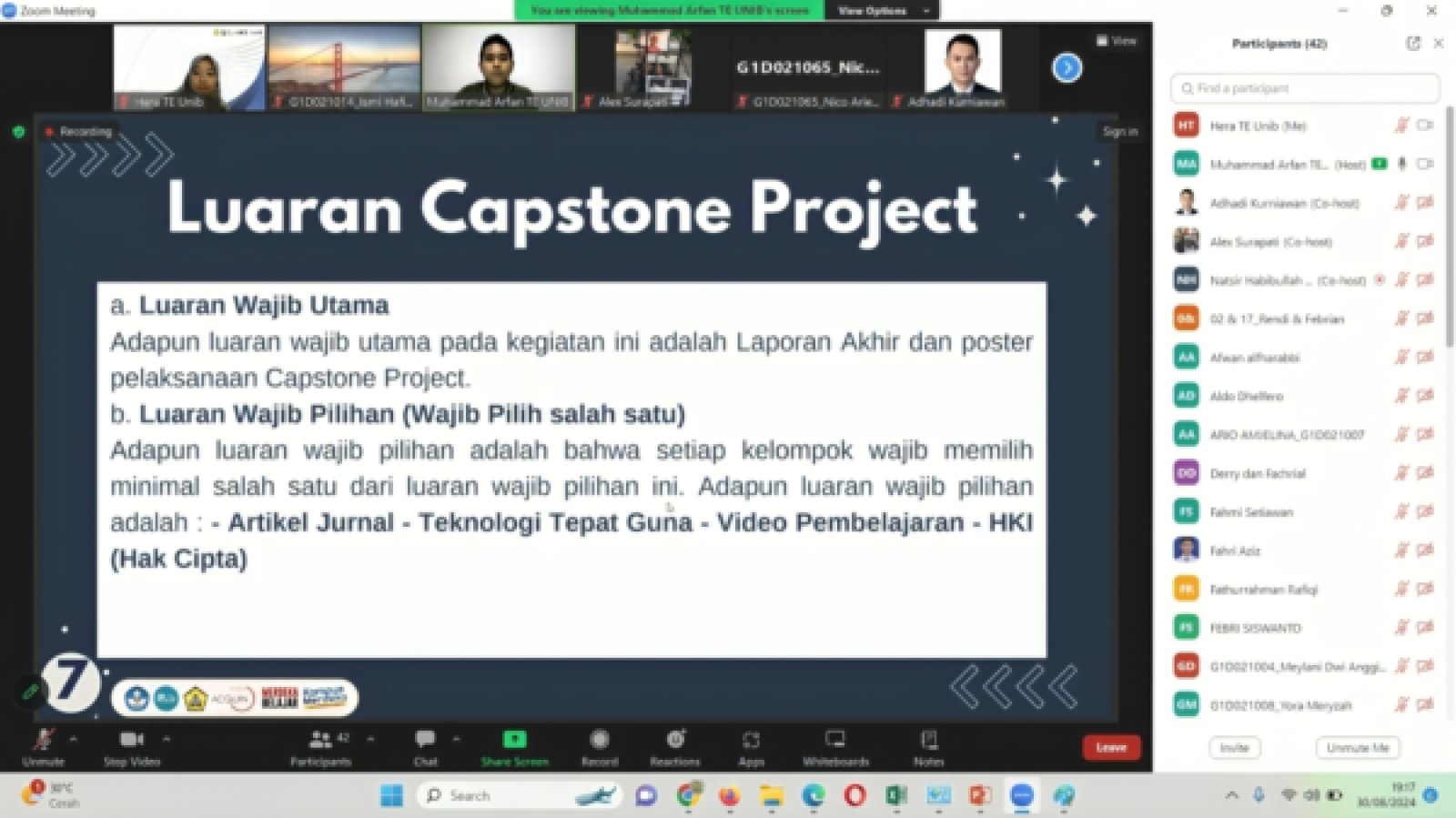1456x818 pixels.
Task: Unmute the microphone in Zoom toolbar
Action: coord(43,747)
